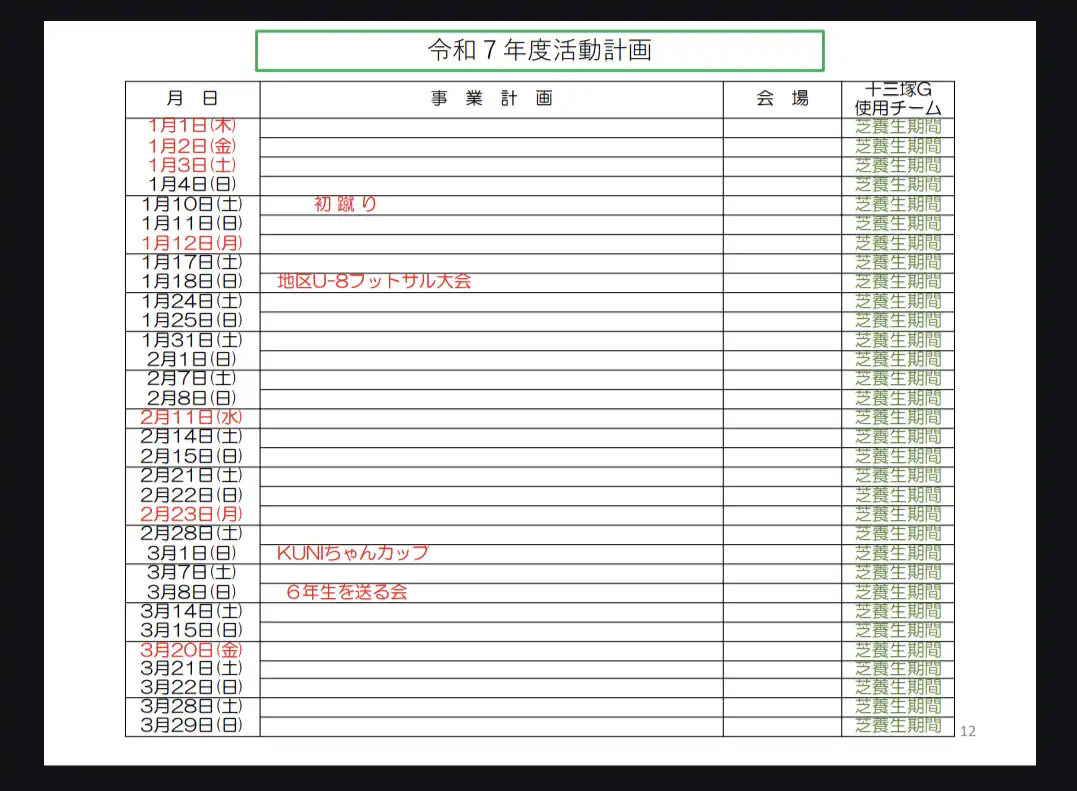Screen dimensions: 1077x791
Task: Click the date 2月7日(土)
Action: click(x=192, y=378)
